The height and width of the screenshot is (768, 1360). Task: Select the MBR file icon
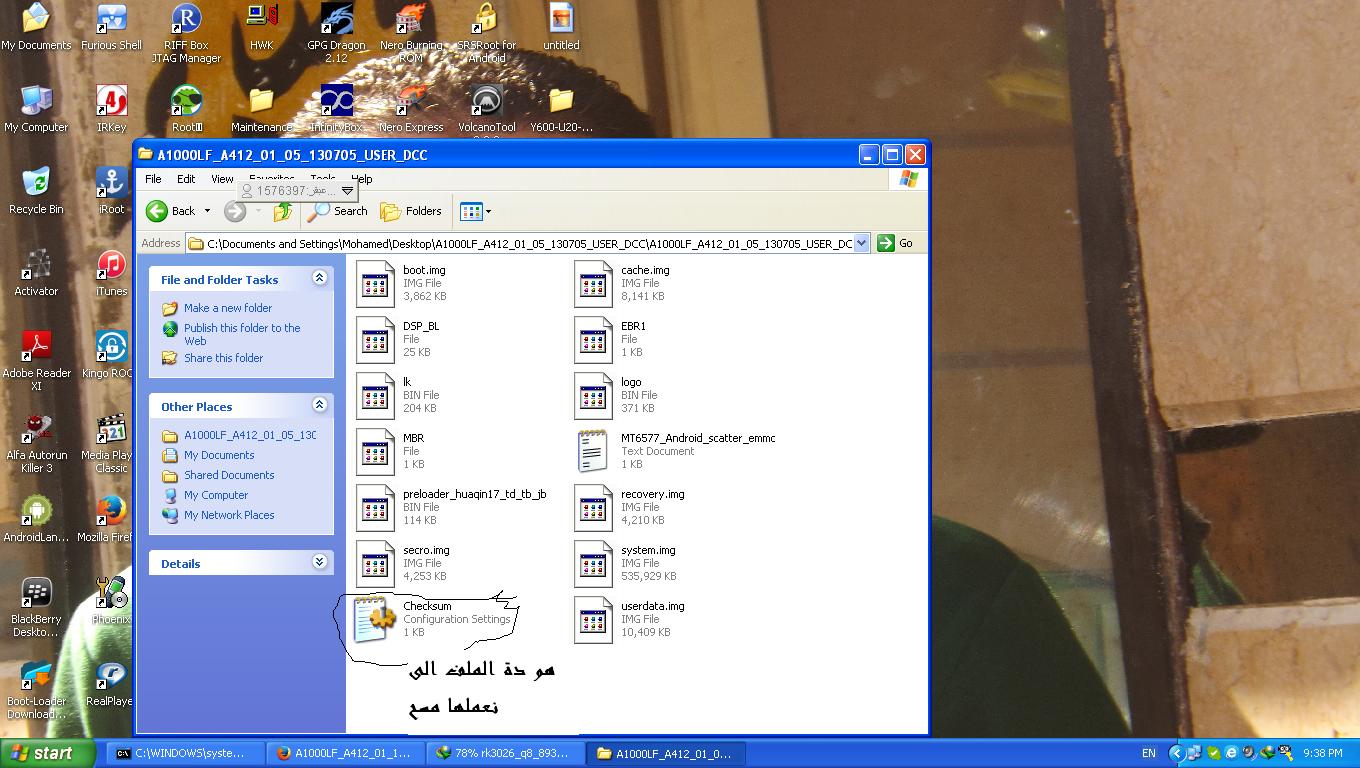376,452
